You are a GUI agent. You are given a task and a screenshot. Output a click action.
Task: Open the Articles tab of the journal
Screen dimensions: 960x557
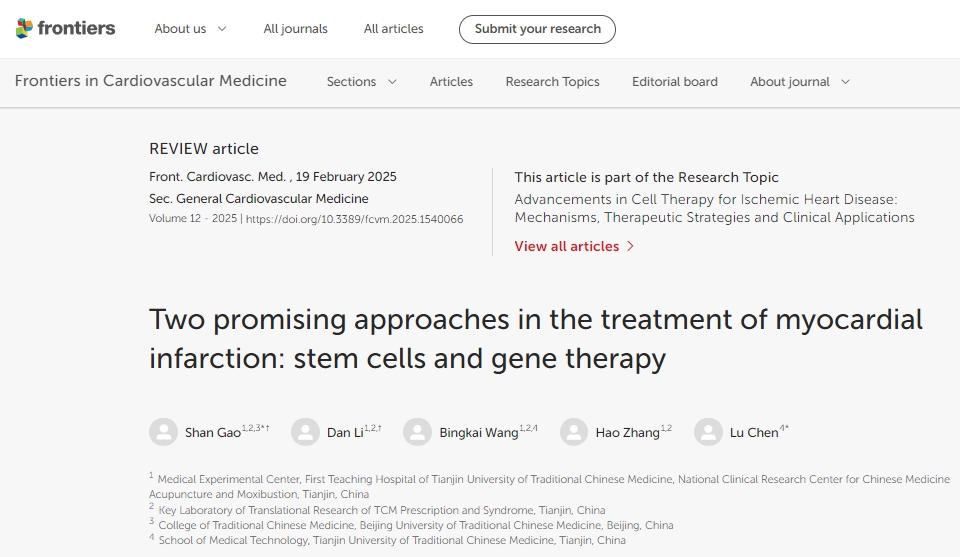pos(451,82)
